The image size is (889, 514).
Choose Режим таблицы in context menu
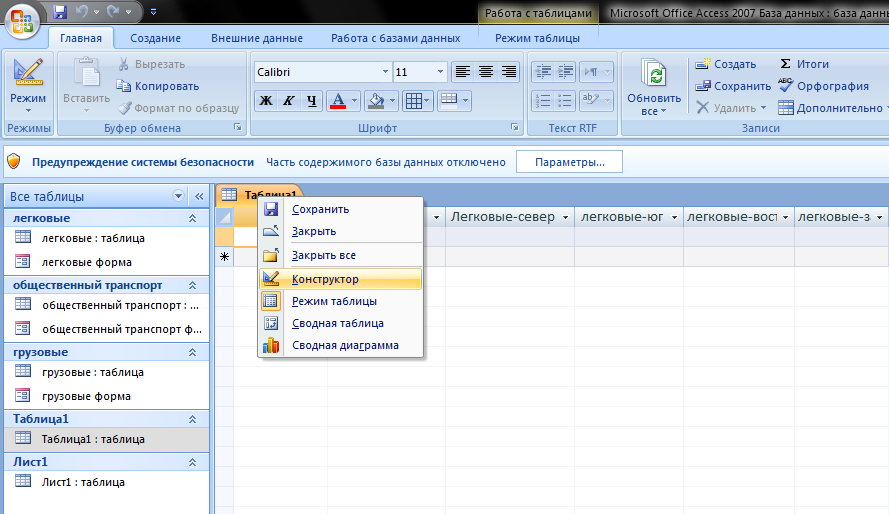coord(341,301)
